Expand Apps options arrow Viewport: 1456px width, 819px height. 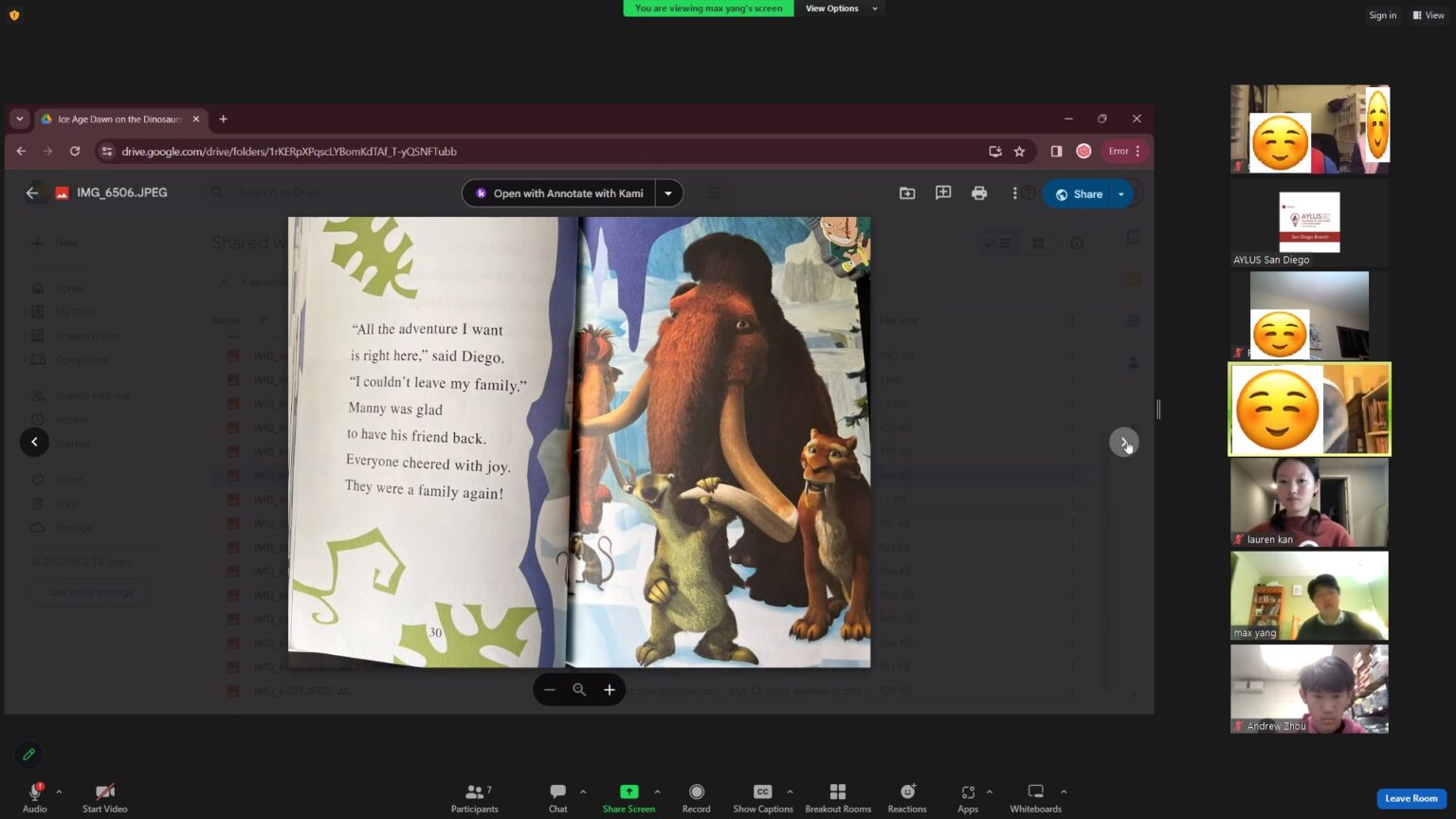click(x=990, y=792)
